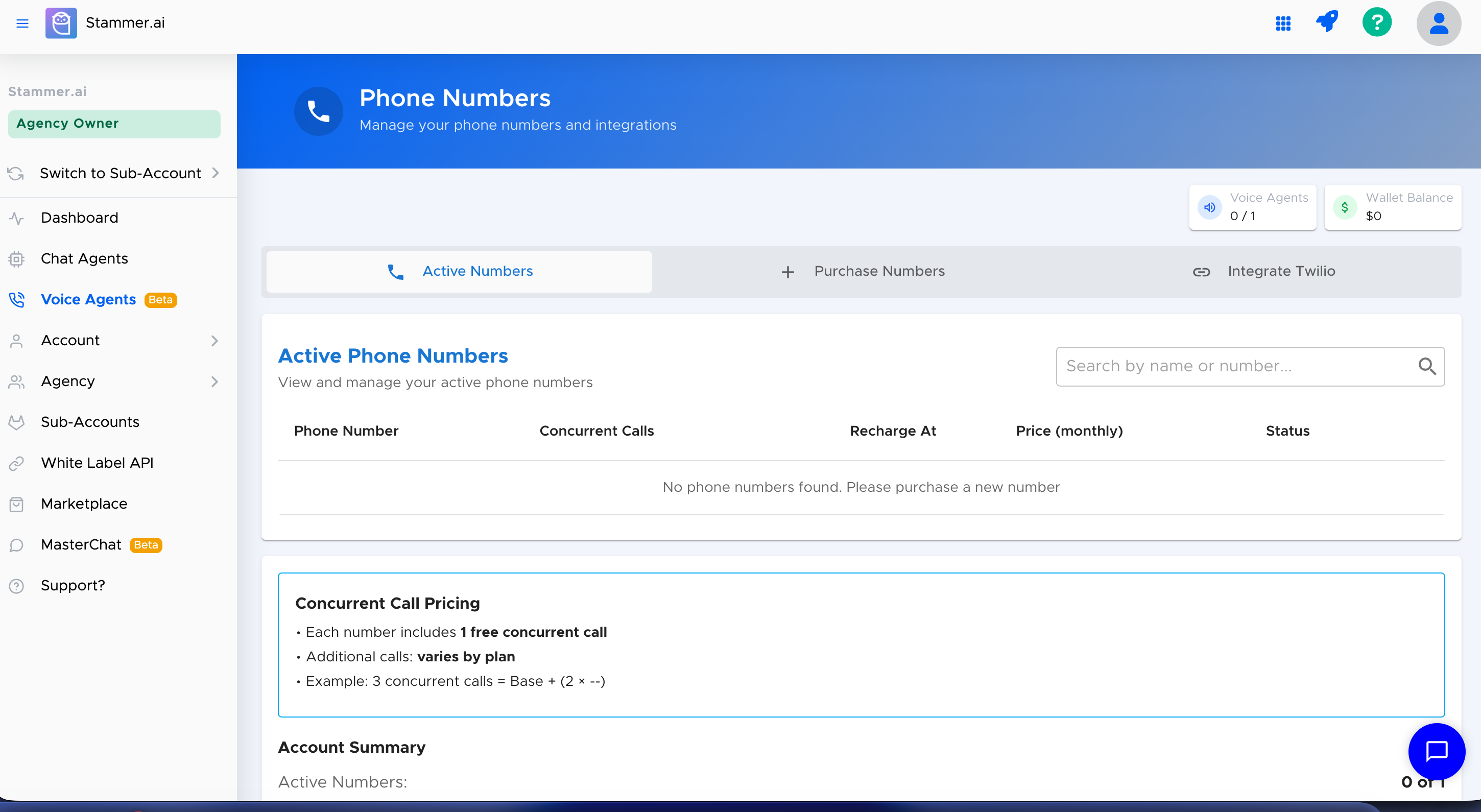This screenshot has height=812, width=1481.
Task: Select the MasterChat Beta sidebar item
Action: click(81, 544)
